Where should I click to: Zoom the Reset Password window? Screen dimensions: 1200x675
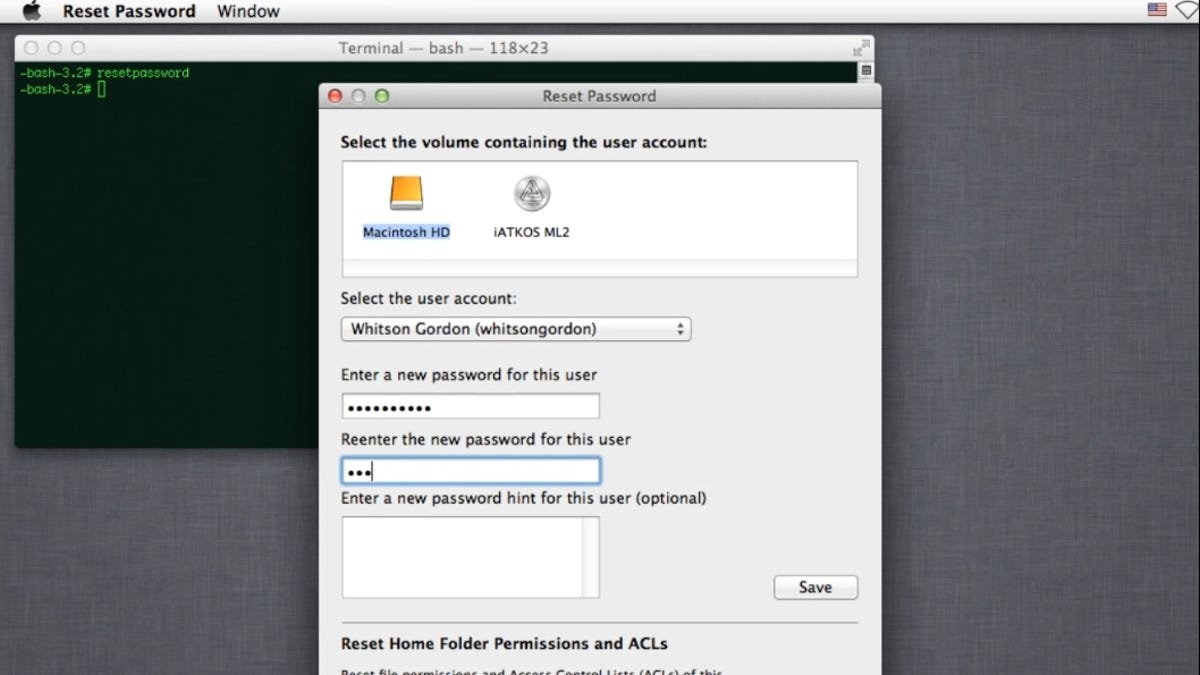pyautogui.click(x=381, y=96)
